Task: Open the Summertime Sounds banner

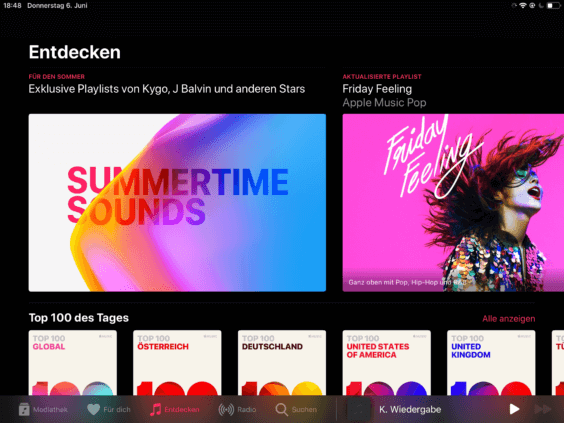Action: click(177, 203)
